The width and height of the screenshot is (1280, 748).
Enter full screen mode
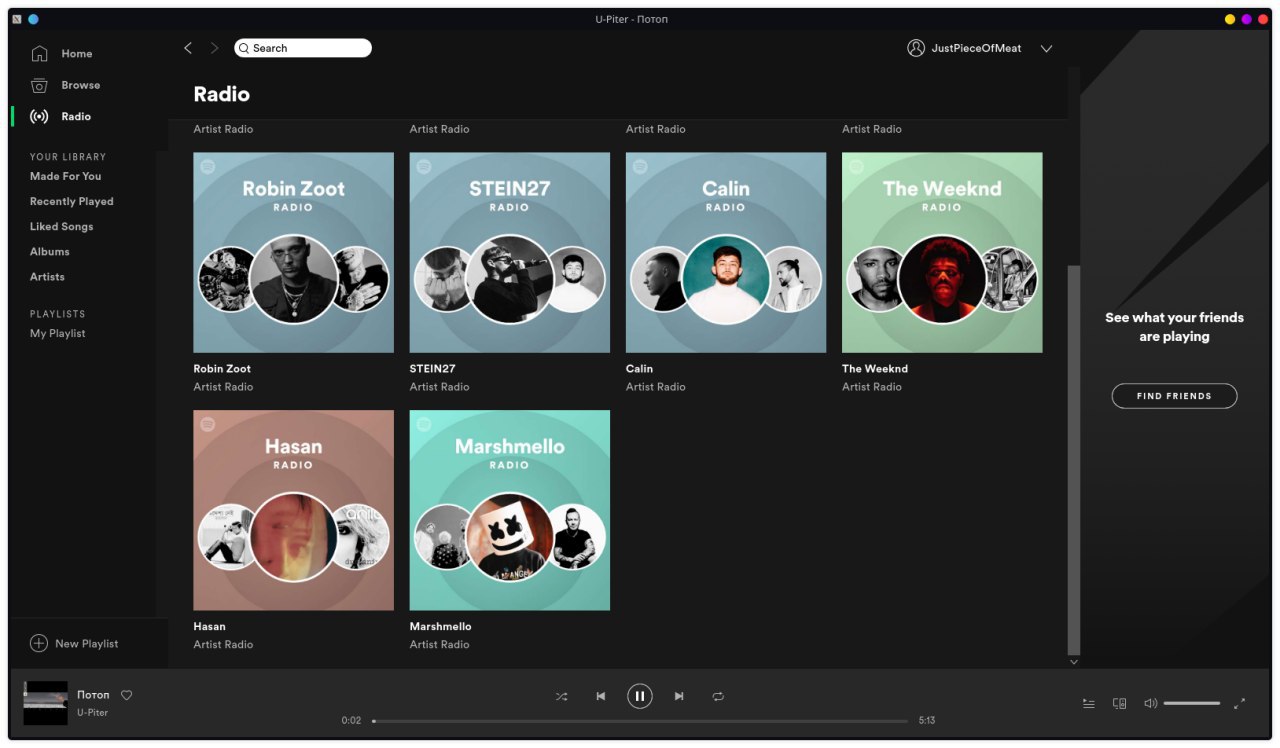point(1239,704)
